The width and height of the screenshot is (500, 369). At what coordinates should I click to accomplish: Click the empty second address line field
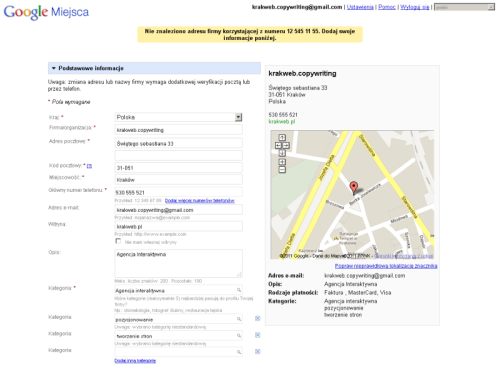point(178,155)
